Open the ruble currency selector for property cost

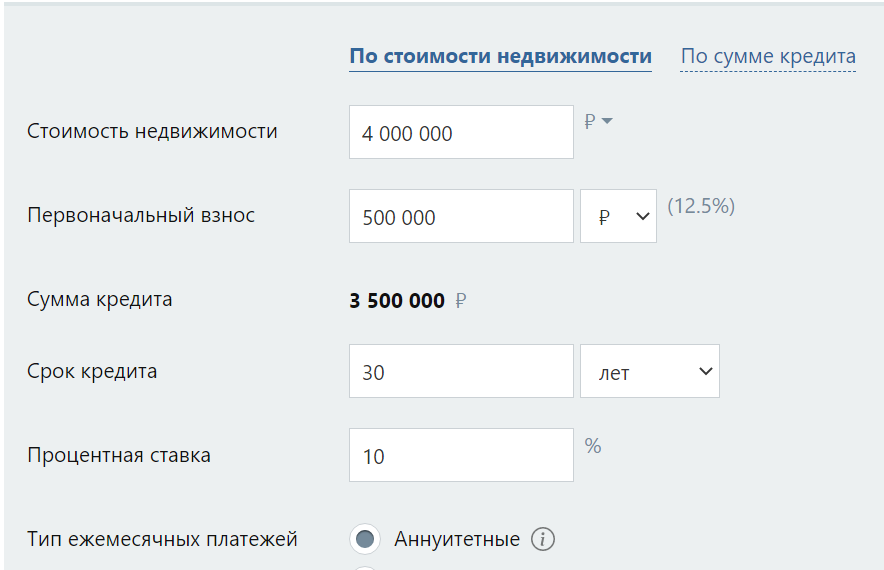598,122
